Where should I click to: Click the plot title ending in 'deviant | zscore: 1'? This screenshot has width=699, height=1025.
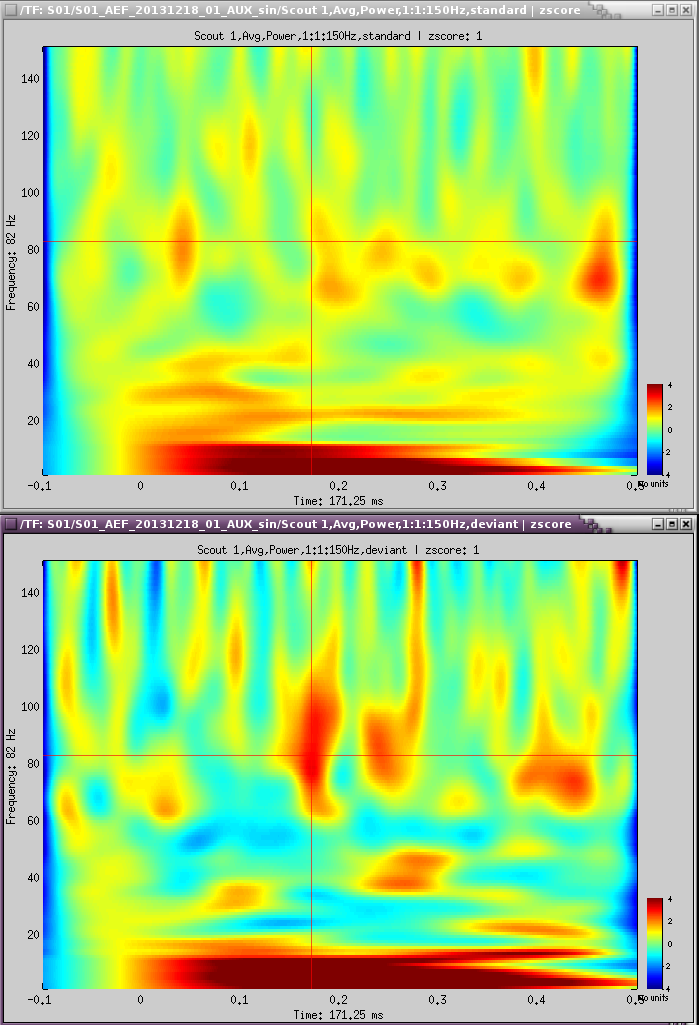[339, 550]
